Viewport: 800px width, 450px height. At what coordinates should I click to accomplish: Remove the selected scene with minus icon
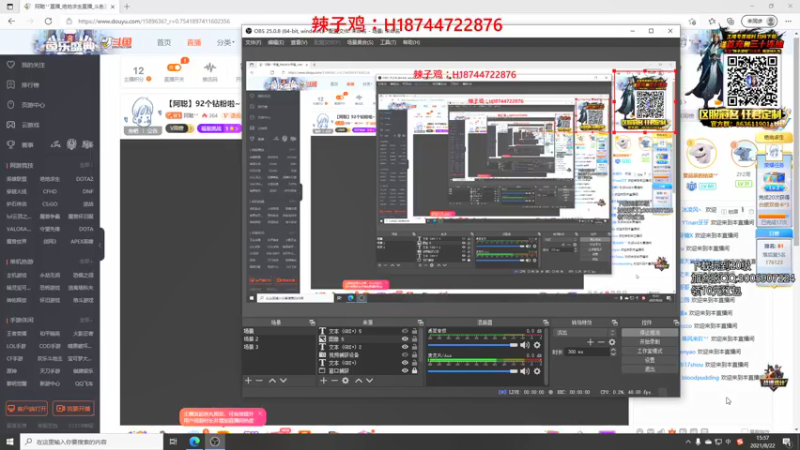pos(259,381)
